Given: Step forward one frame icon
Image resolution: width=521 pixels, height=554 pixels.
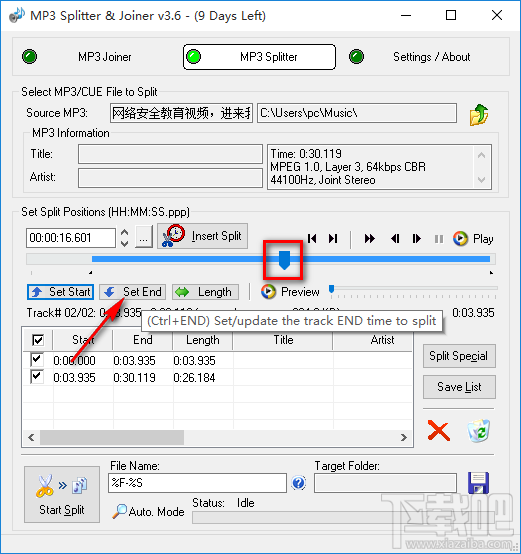Looking at the screenshot, I should [416, 238].
